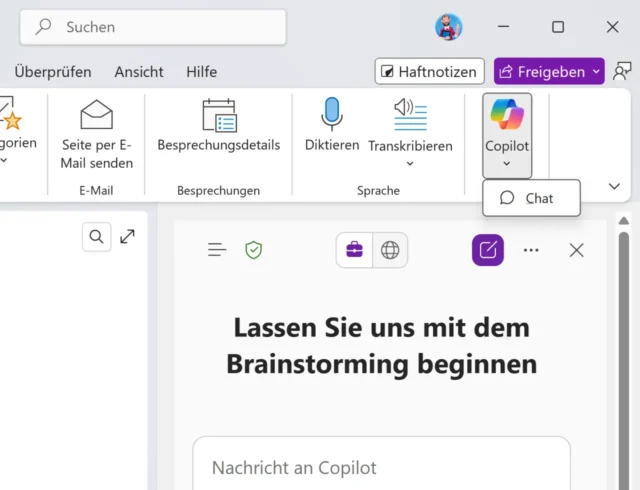Viewport: 640px width, 490px height.
Task: Open the user profile avatar
Action: click(449, 27)
